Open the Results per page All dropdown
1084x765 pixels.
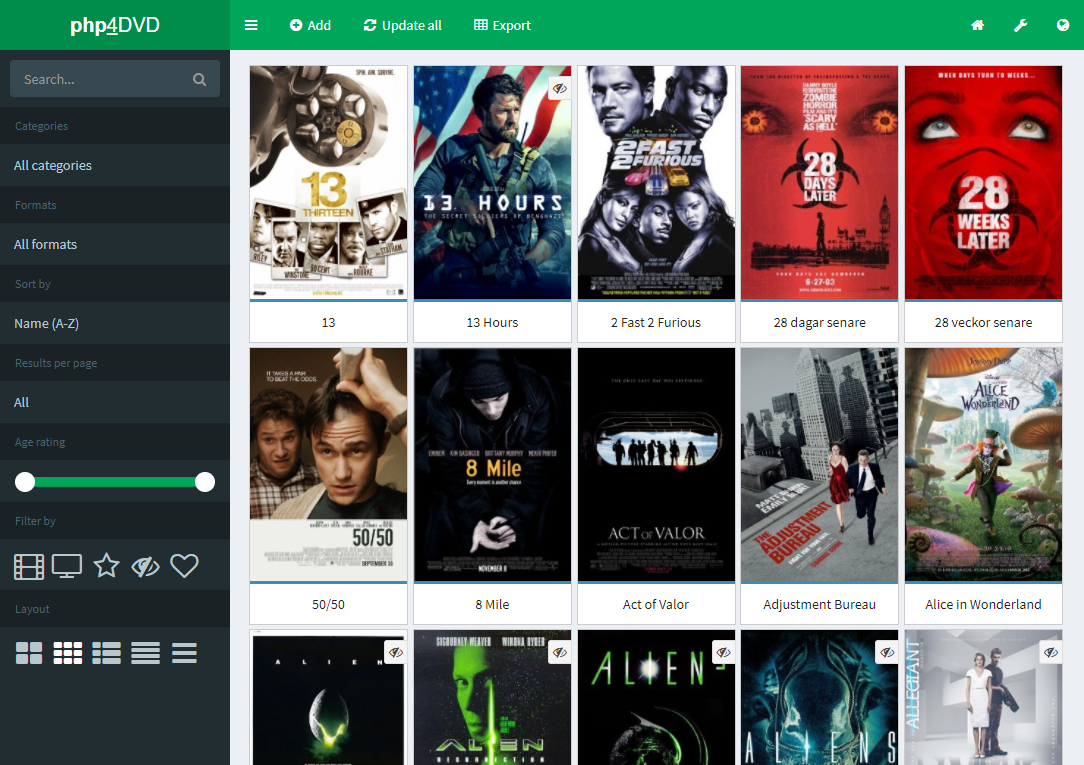(115, 402)
